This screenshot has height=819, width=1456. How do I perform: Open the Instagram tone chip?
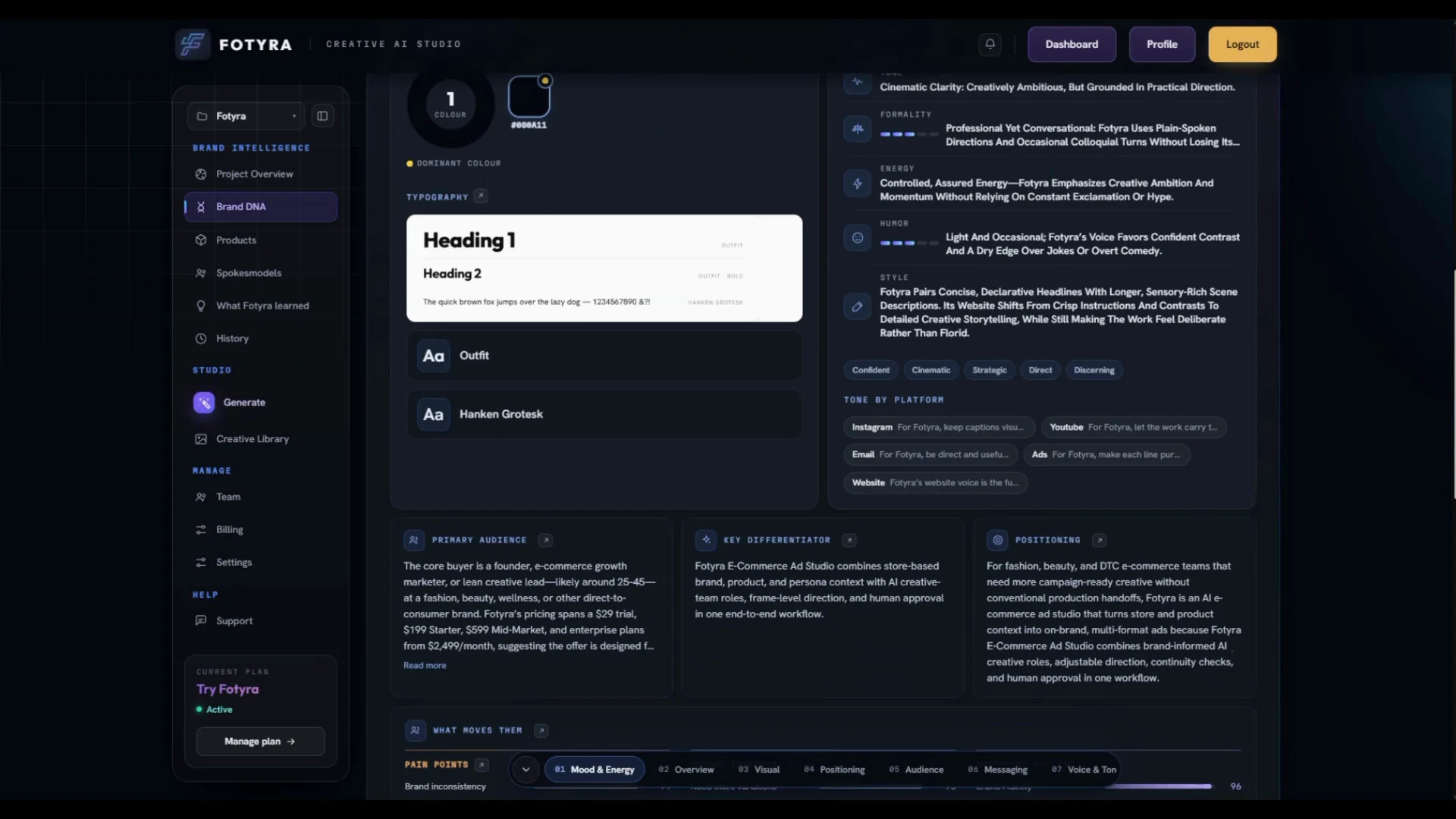pos(939,428)
